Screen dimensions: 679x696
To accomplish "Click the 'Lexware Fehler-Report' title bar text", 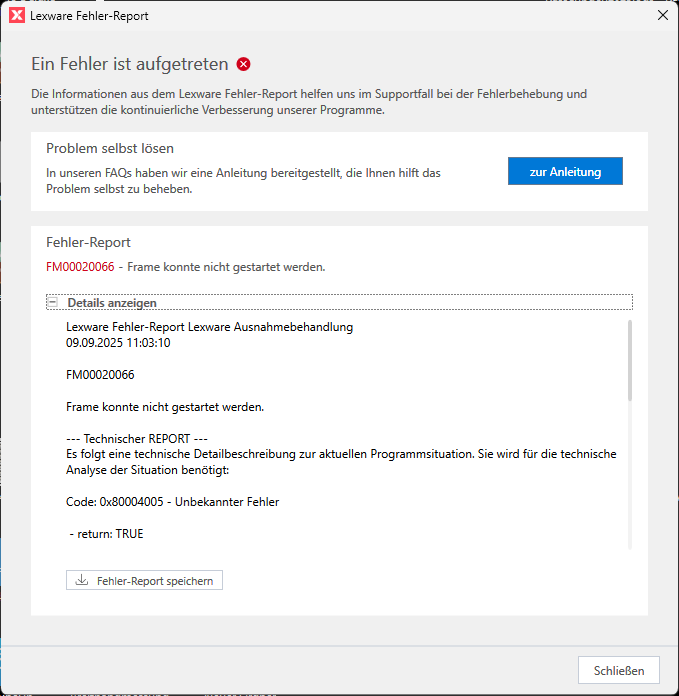I will coord(90,16).
